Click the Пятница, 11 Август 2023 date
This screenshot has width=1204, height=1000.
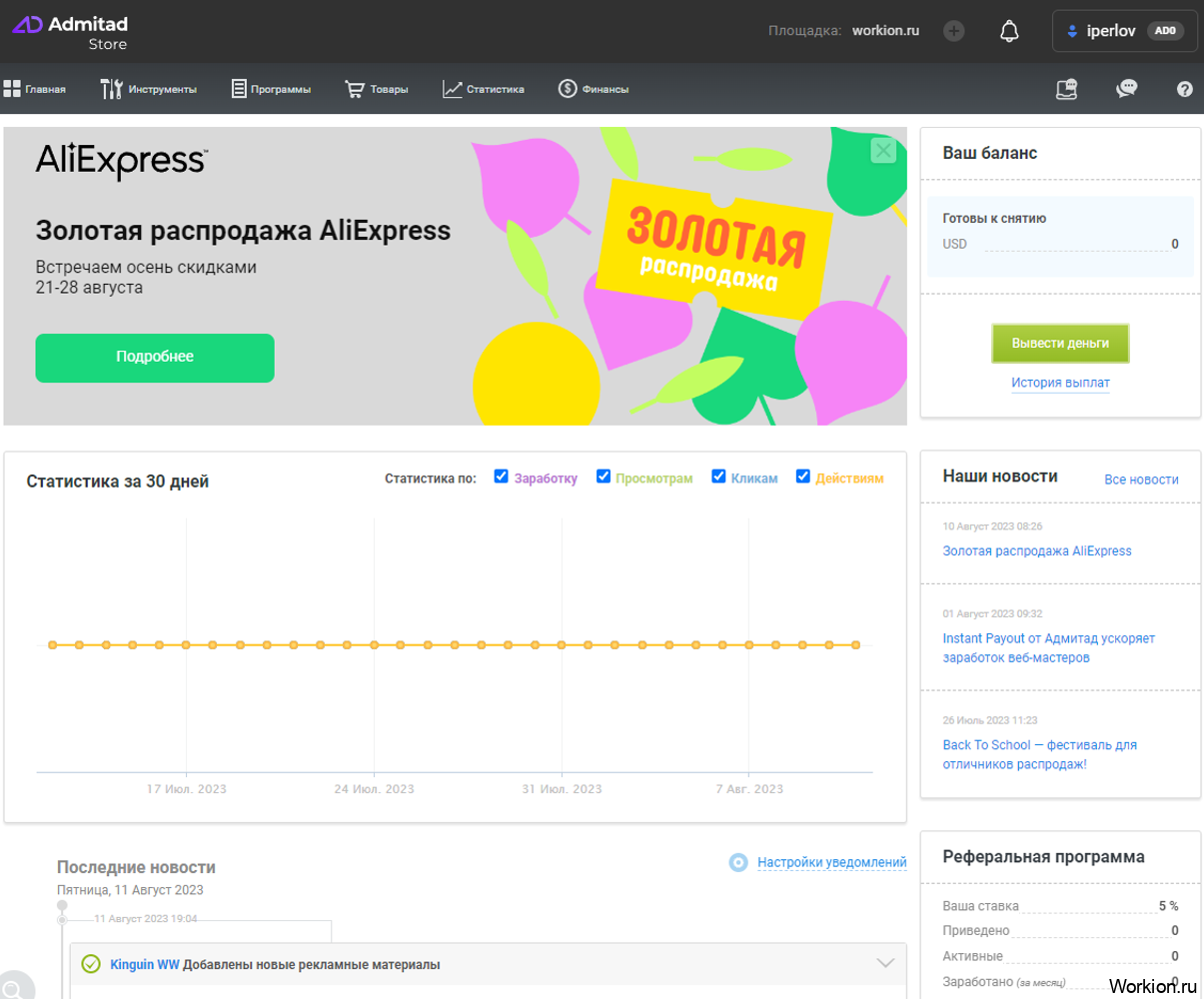coord(130,890)
